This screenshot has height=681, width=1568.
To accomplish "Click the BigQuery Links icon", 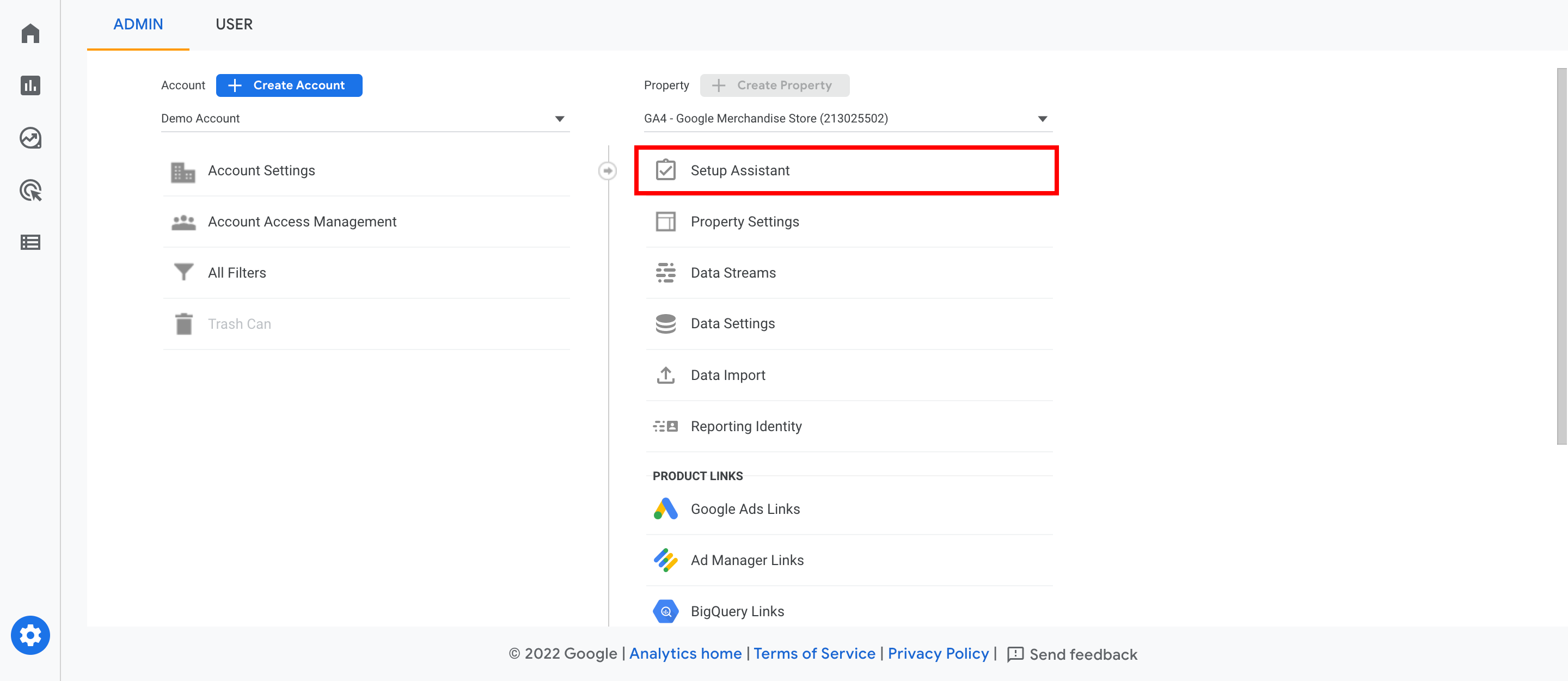I will pyautogui.click(x=665, y=610).
